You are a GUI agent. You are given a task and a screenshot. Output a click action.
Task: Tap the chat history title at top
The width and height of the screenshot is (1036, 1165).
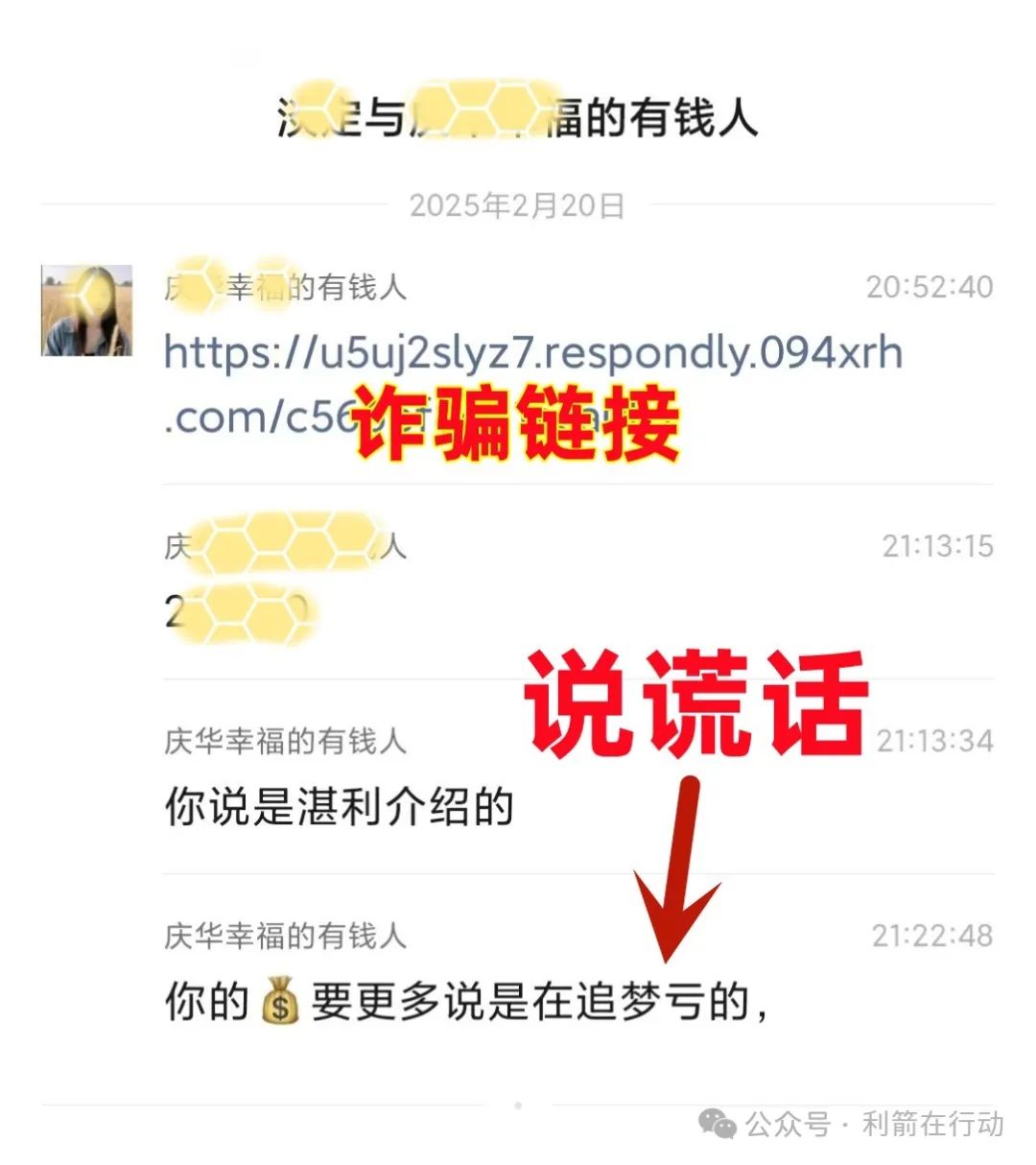point(517,118)
